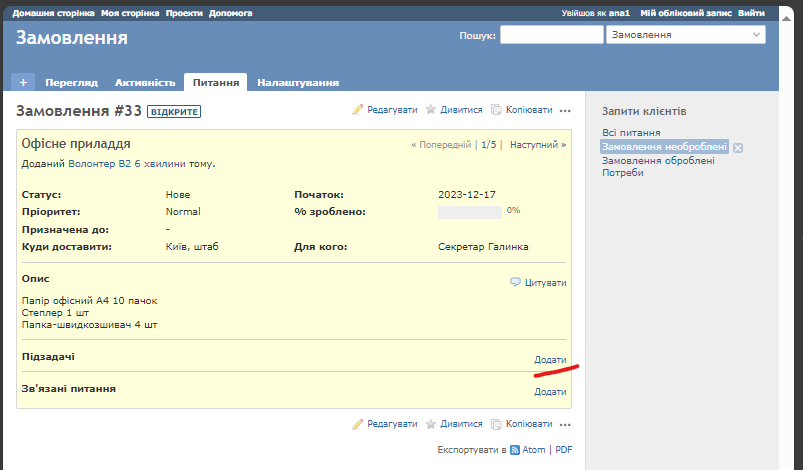This screenshot has width=803, height=470.
Task: Export the issue as PDF
Action: click(564, 450)
